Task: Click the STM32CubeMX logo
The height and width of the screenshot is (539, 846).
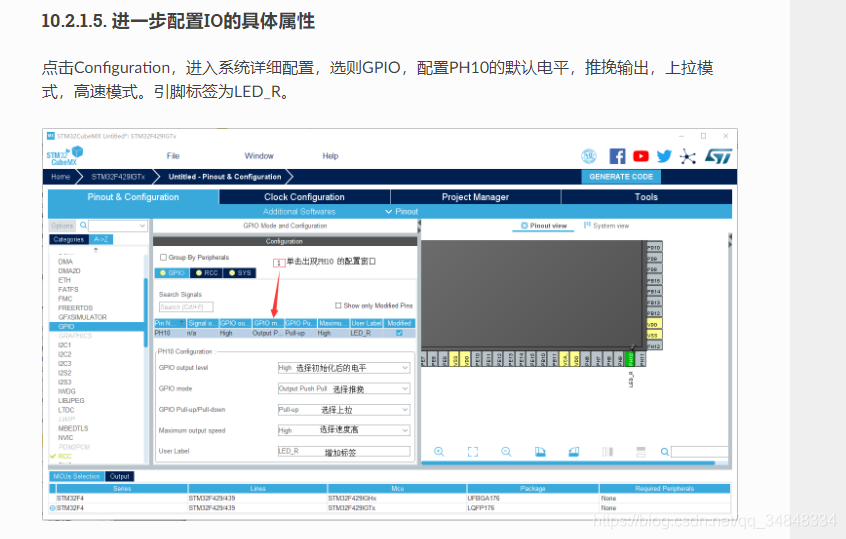Action: [x=64, y=156]
